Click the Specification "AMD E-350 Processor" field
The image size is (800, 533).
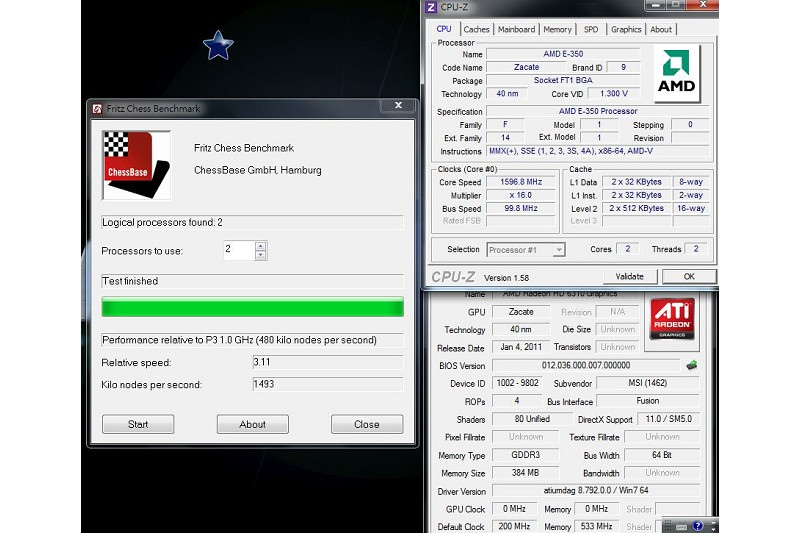pyautogui.click(x=597, y=111)
